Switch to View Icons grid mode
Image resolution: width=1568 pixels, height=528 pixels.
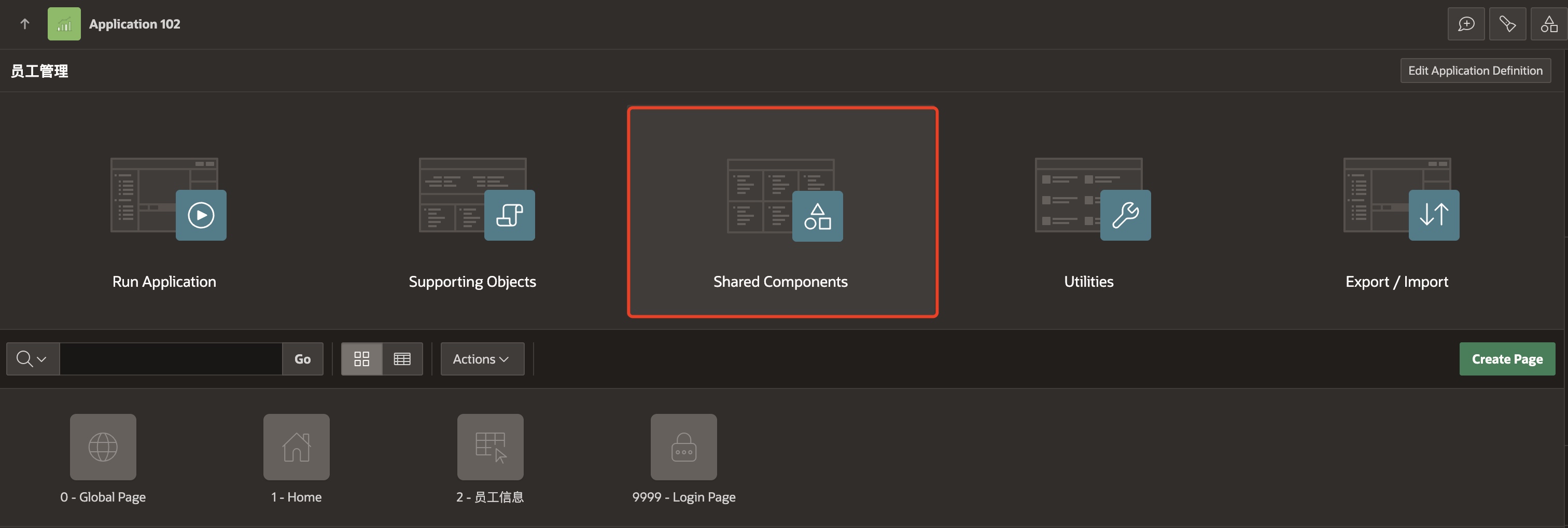[x=361, y=359]
